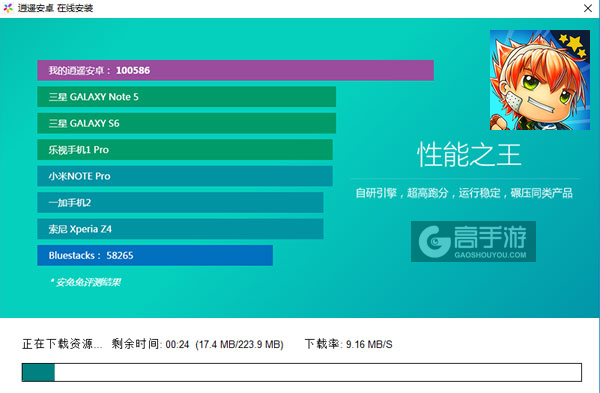Click the installer logo icon in title bar
Image resolution: width=600 pixels, height=393 pixels.
[x=8, y=8]
